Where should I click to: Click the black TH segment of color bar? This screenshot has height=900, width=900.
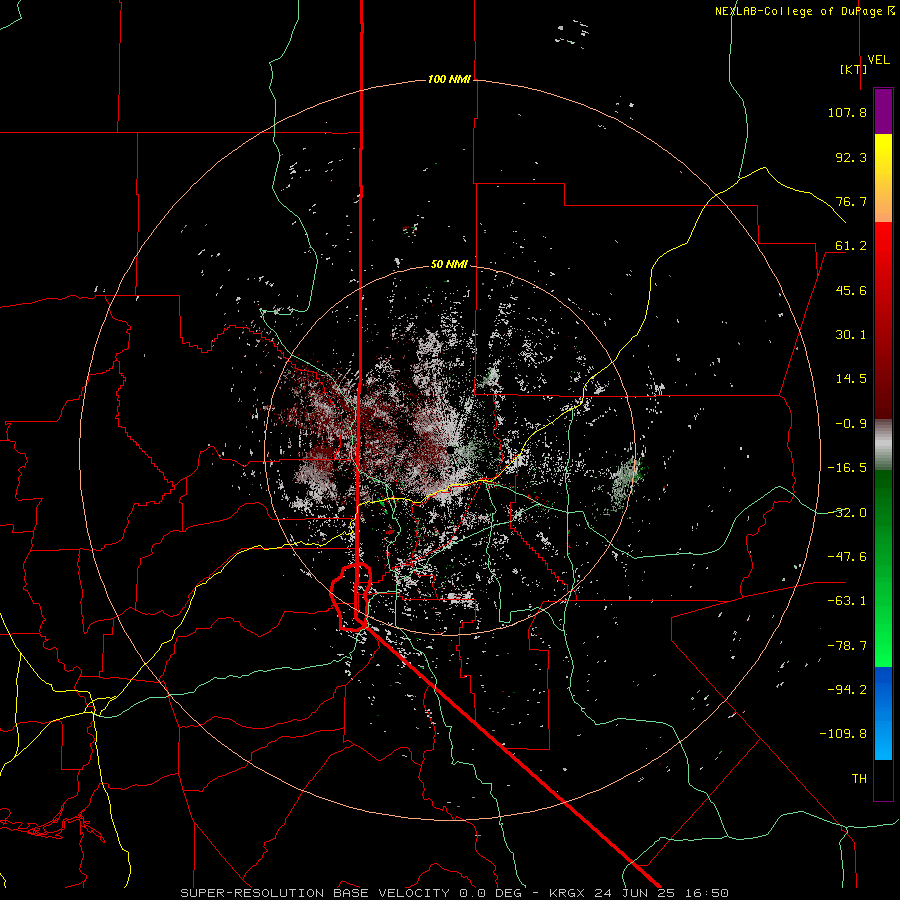click(x=883, y=779)
